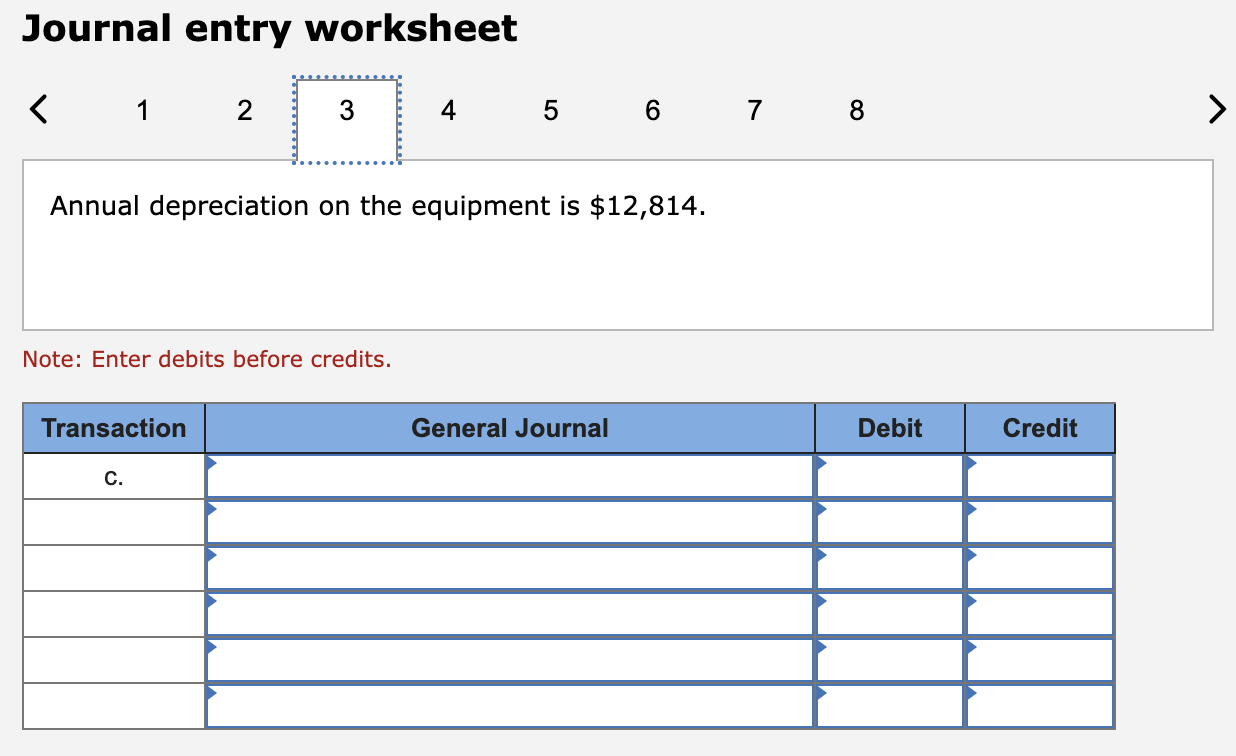Click the Debit field in third row
Screen dimensions: 1236x756
pyautogui.click(x=890, y=568)
